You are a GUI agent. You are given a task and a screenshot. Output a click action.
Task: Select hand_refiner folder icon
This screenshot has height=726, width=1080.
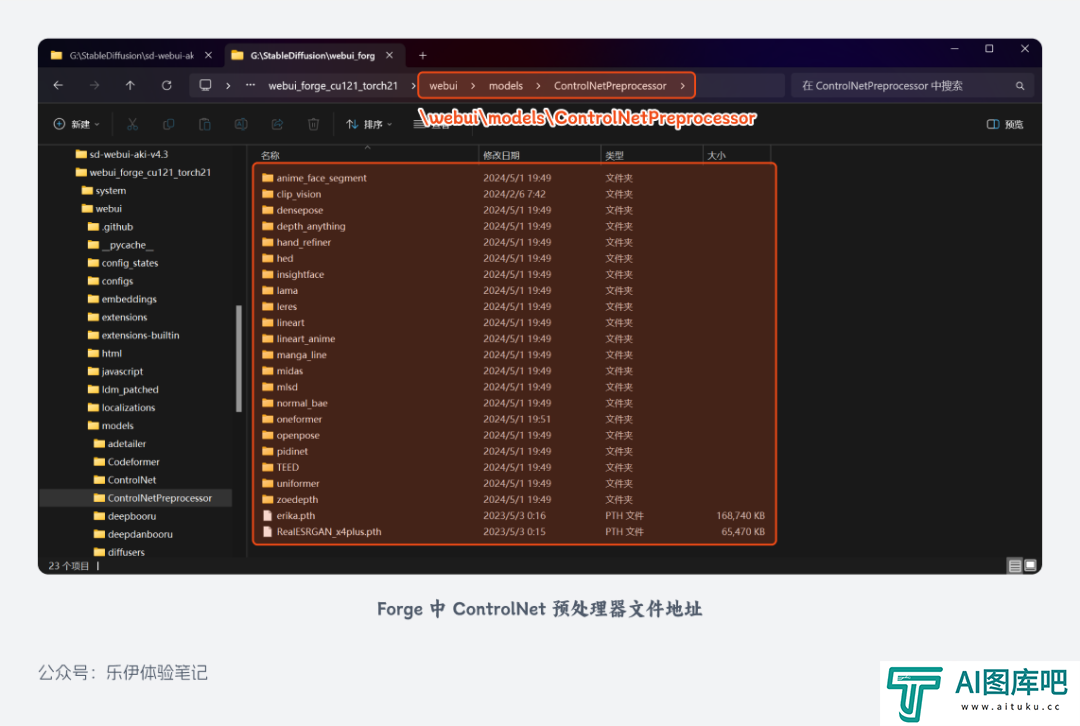(268, 242)
